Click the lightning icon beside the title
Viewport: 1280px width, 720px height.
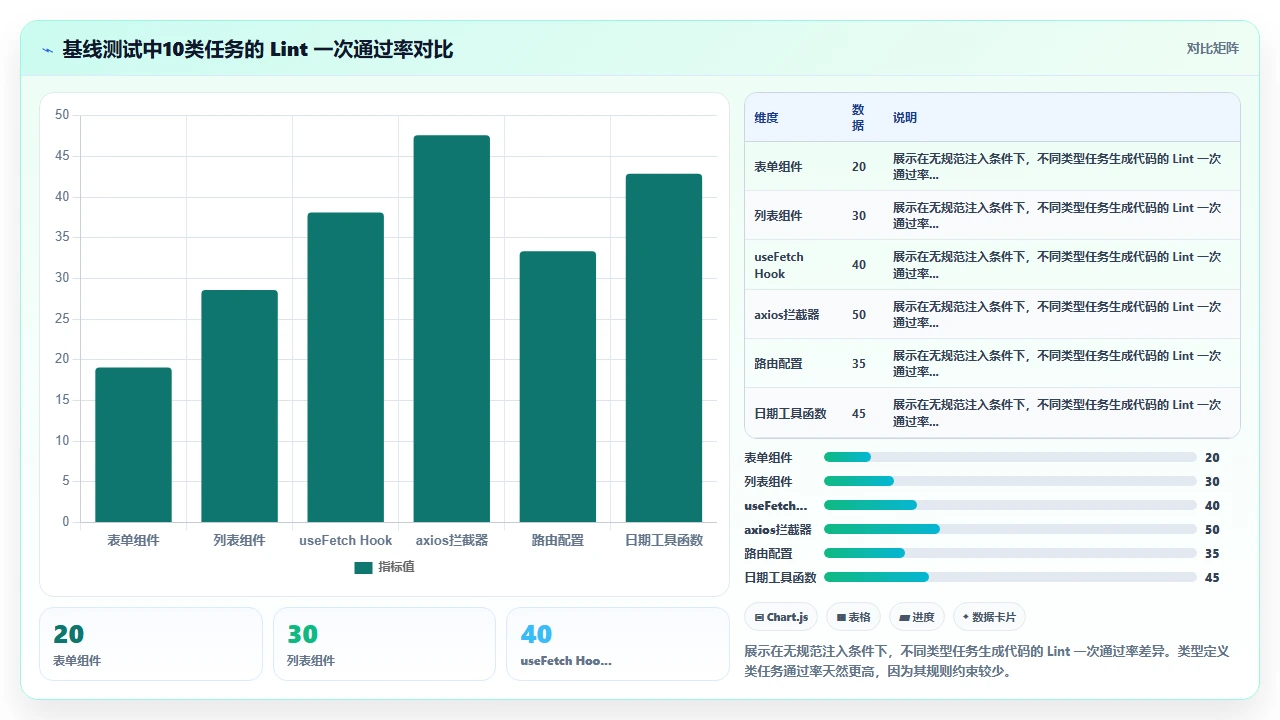pyautogui.click(x=48, y=49)
